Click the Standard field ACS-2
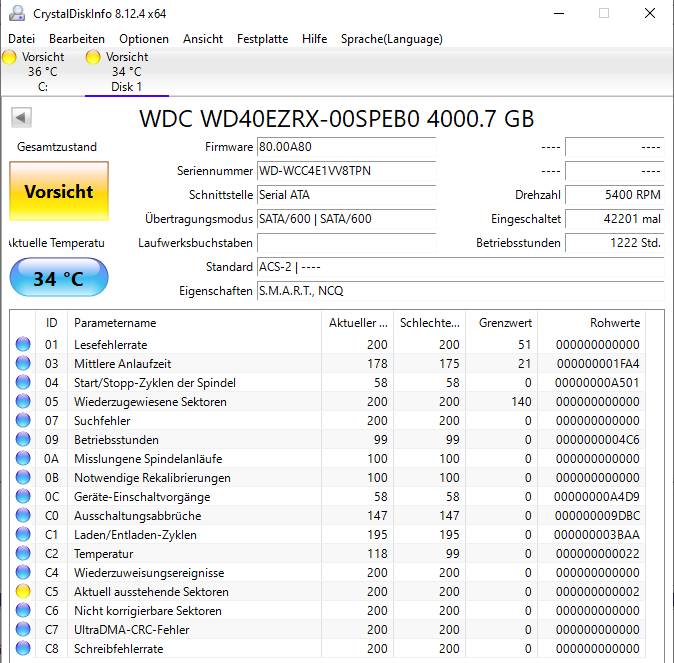674x663 pixels. point(460,267)
